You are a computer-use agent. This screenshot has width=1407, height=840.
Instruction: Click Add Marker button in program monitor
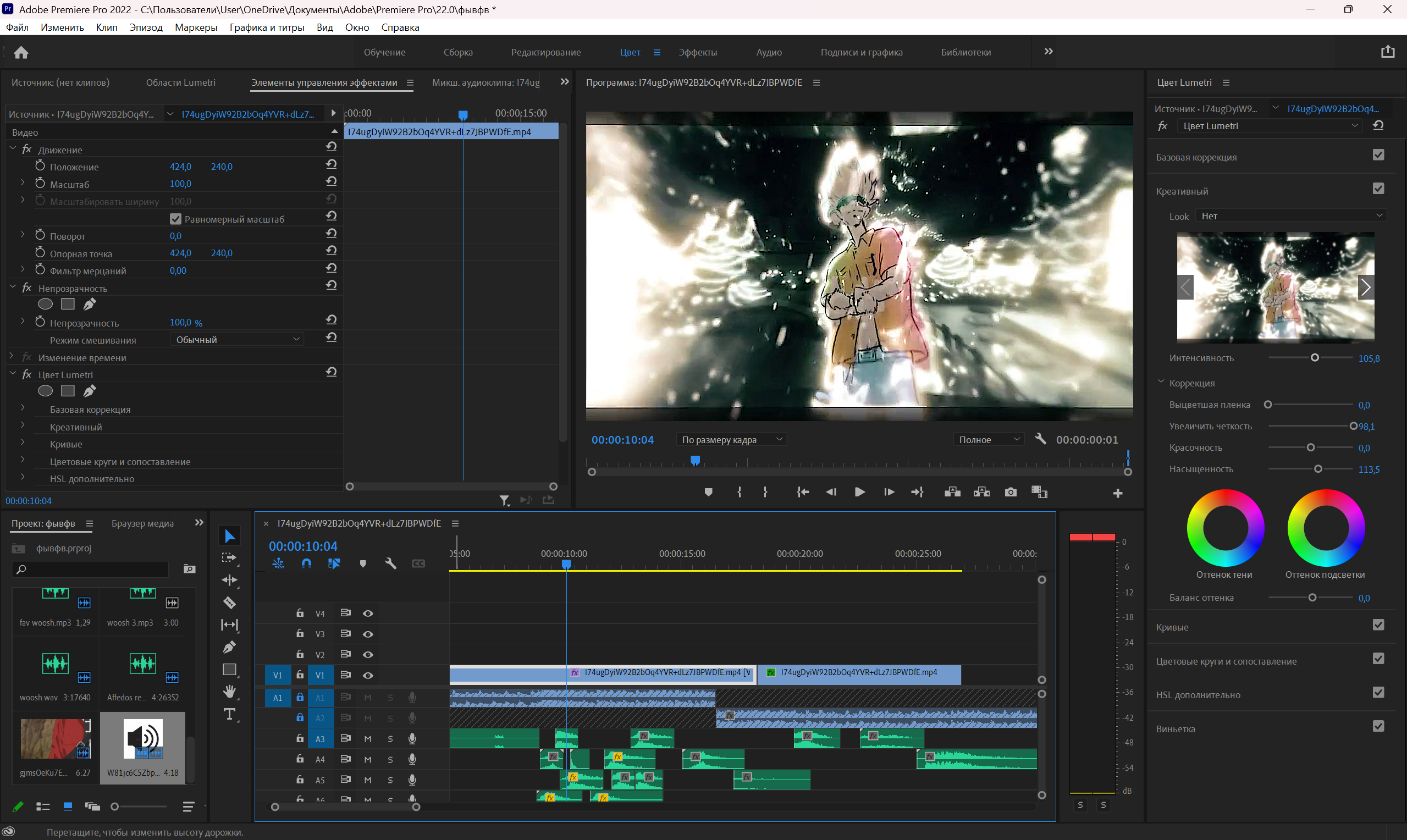click(708, 492)
